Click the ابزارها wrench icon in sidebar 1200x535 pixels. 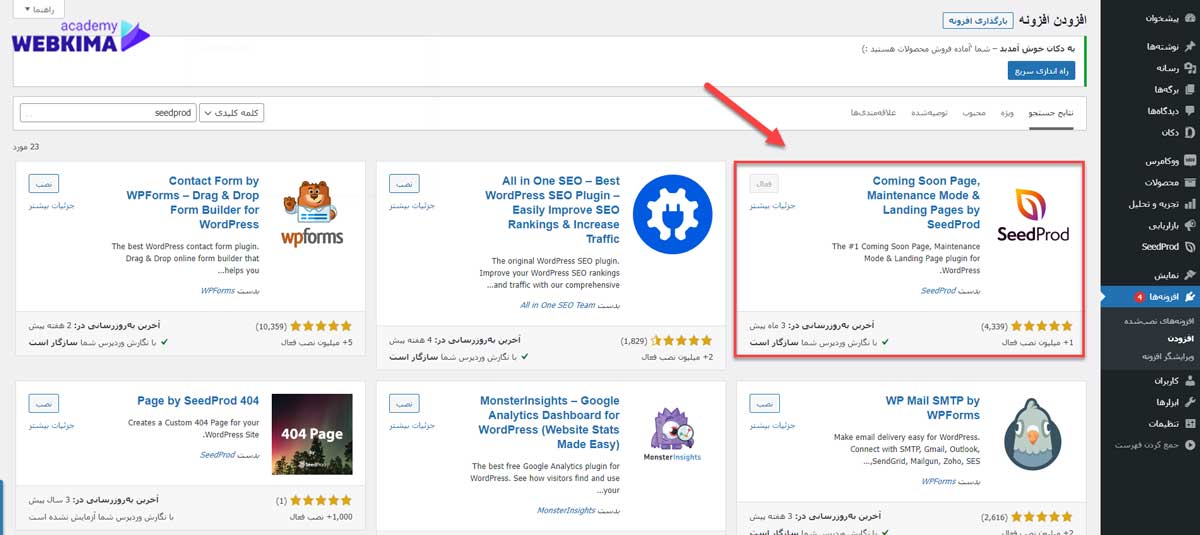(1189, 402)
